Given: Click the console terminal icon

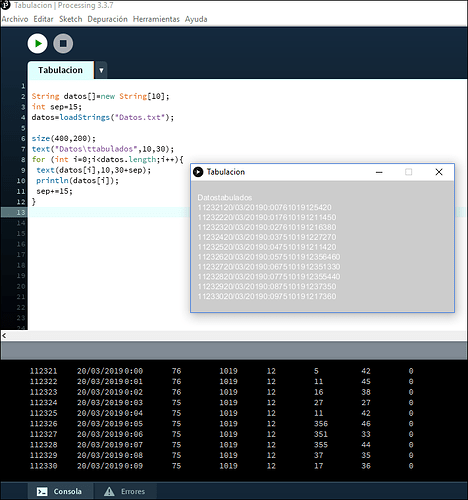Looking at the screenshot, I should tap(42, 492).
